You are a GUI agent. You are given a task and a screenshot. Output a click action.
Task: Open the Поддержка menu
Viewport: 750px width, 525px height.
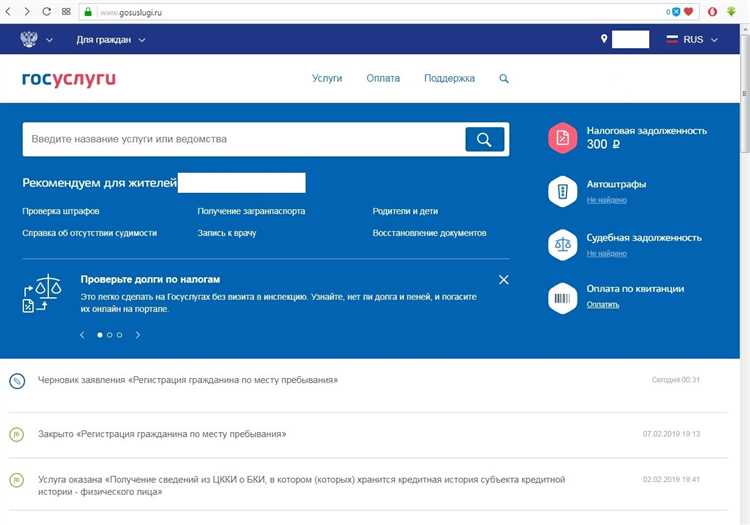pyautogui.click(x=449, y=78)
